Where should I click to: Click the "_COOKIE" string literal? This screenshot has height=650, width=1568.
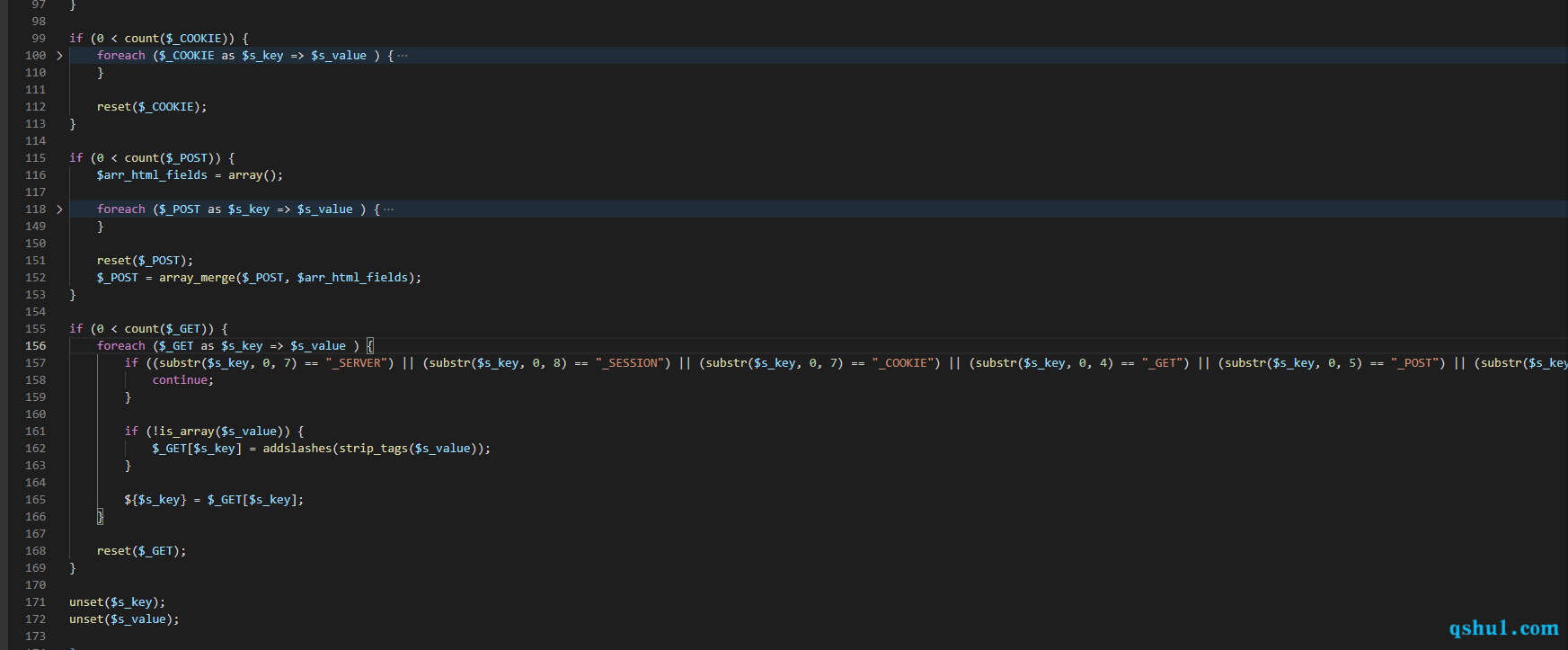point(903,363)
